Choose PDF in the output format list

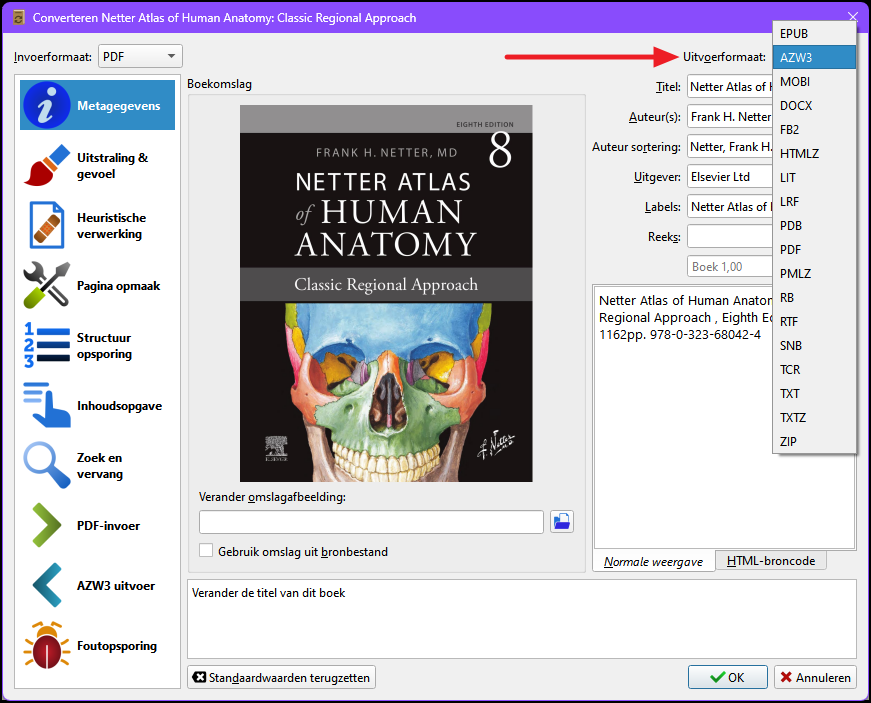tap(814, 249)
